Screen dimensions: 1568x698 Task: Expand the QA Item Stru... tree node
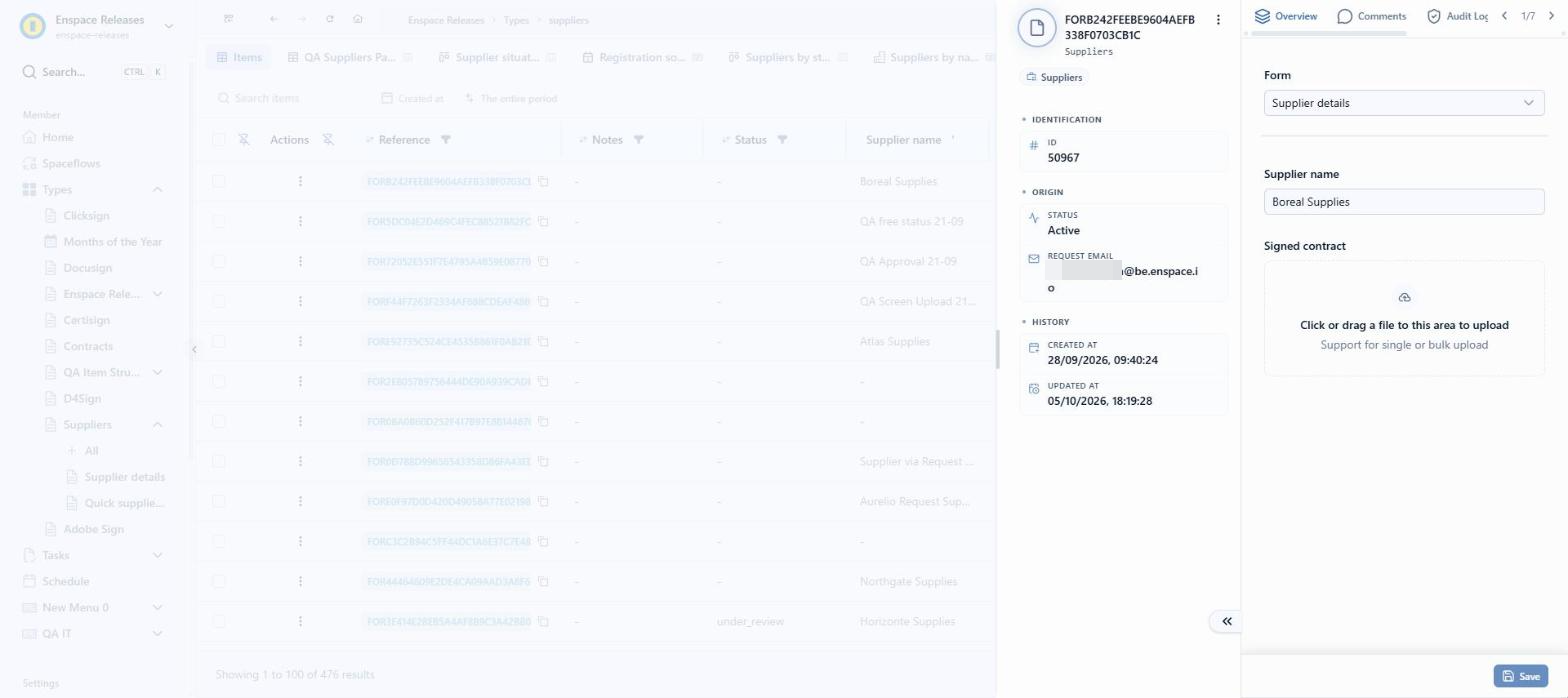click(x=157, y=373)
